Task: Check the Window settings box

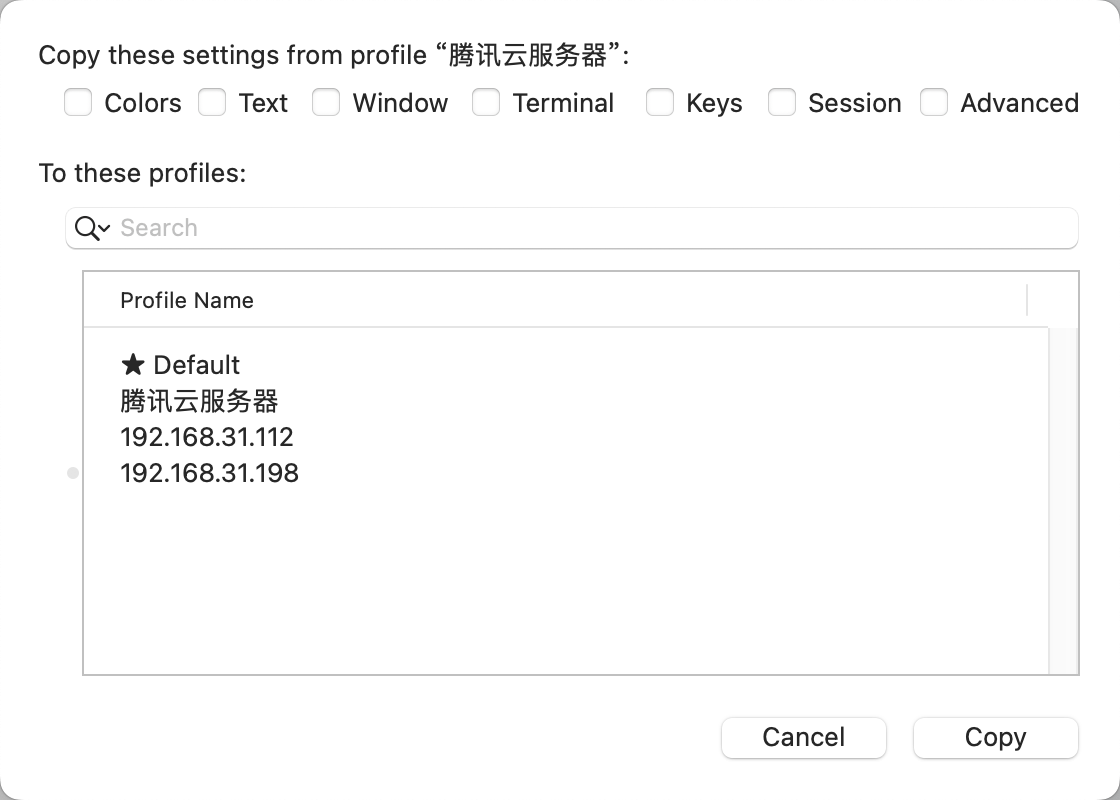Action: [326, 103]
